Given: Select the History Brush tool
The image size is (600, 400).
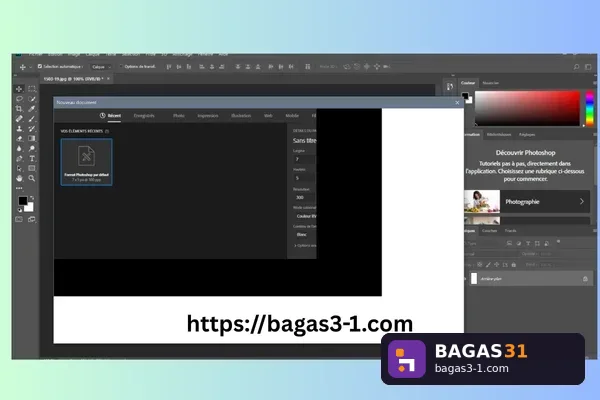Looking at the screenshot, I should click(x=32, y=129).
